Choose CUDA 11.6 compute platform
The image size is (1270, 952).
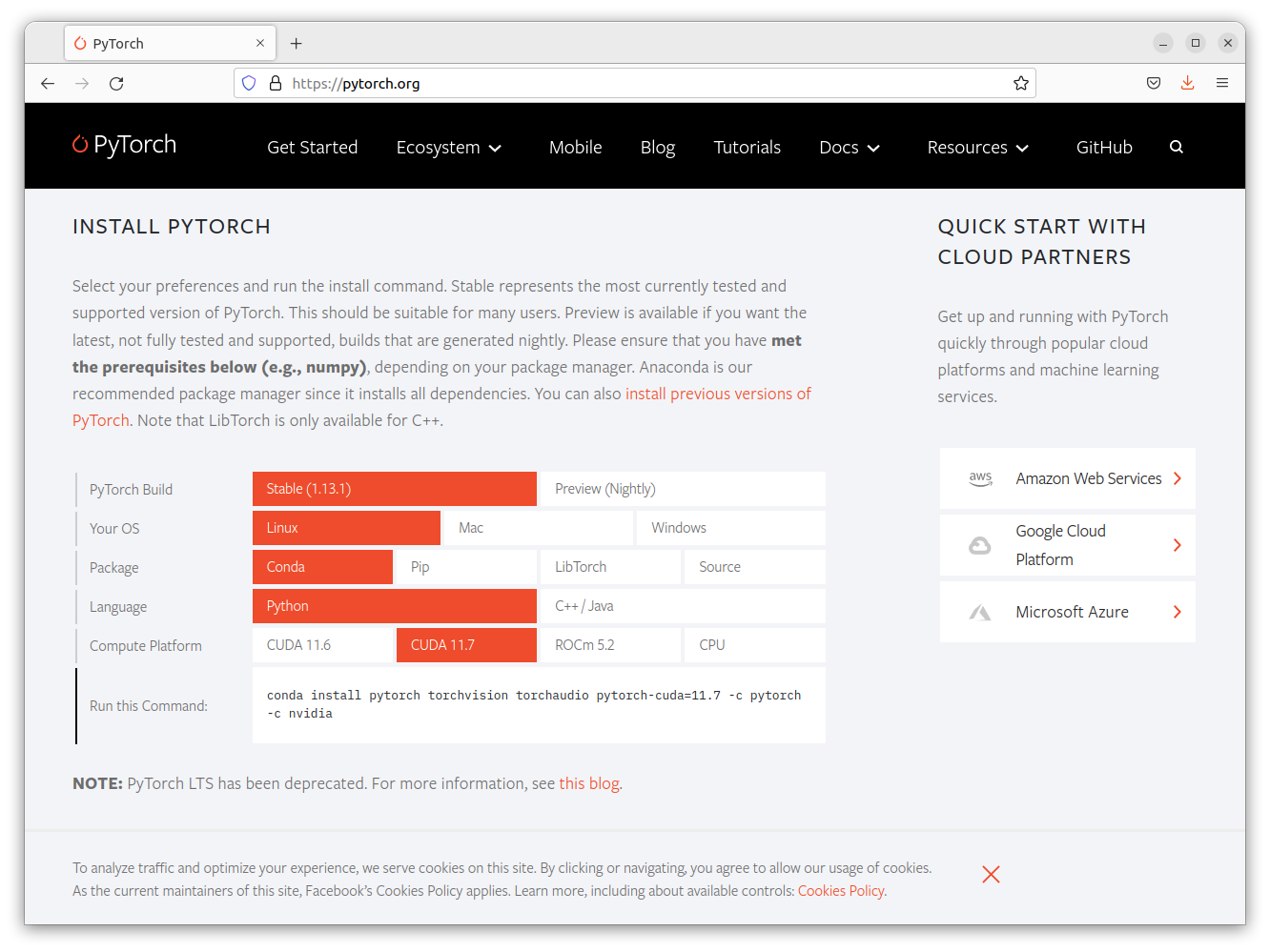click(322, 645)
